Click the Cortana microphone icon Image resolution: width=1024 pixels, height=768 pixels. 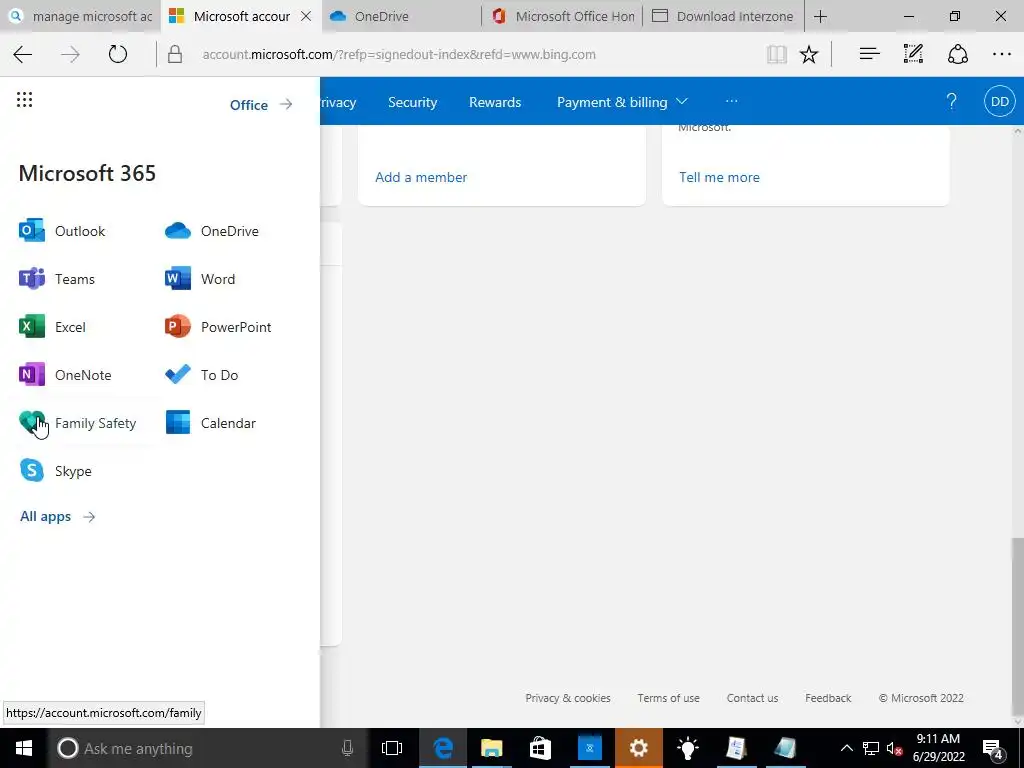coord(347,748)
